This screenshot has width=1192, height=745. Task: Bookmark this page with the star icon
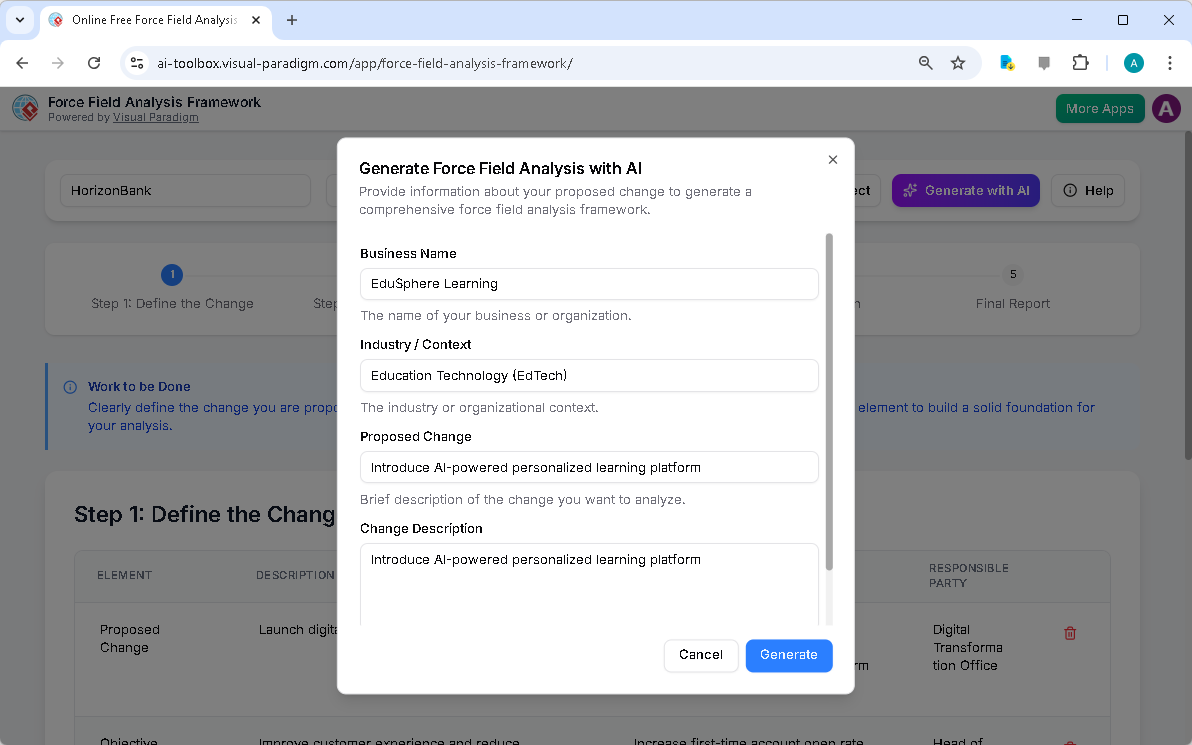(x=958, y=62)
